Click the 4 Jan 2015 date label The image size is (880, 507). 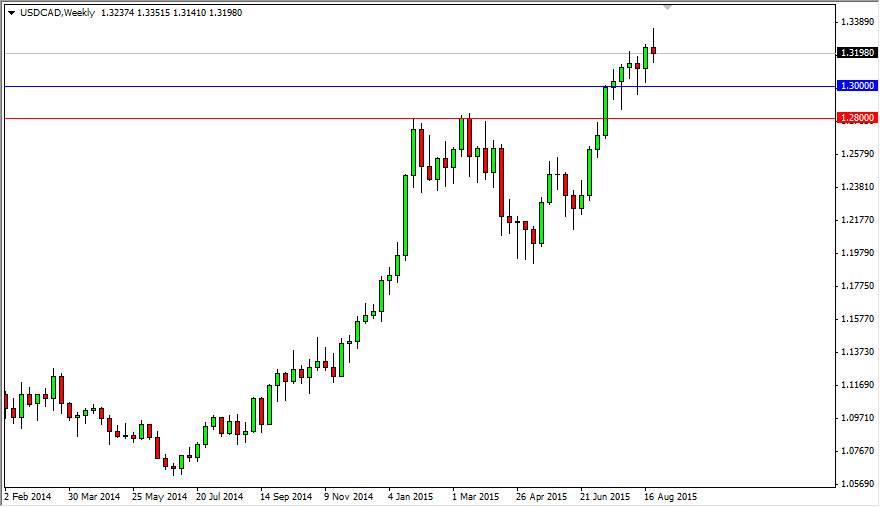click(411, 497)
